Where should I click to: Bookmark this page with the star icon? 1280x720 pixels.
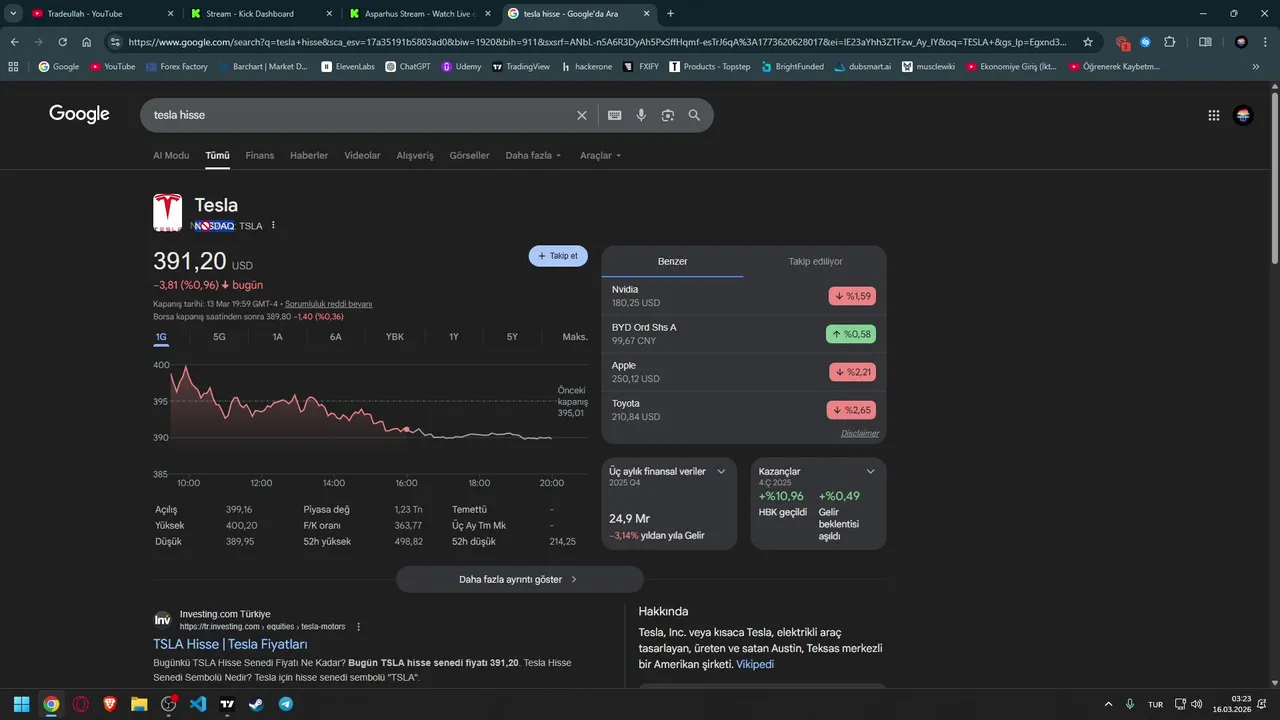1088,42
